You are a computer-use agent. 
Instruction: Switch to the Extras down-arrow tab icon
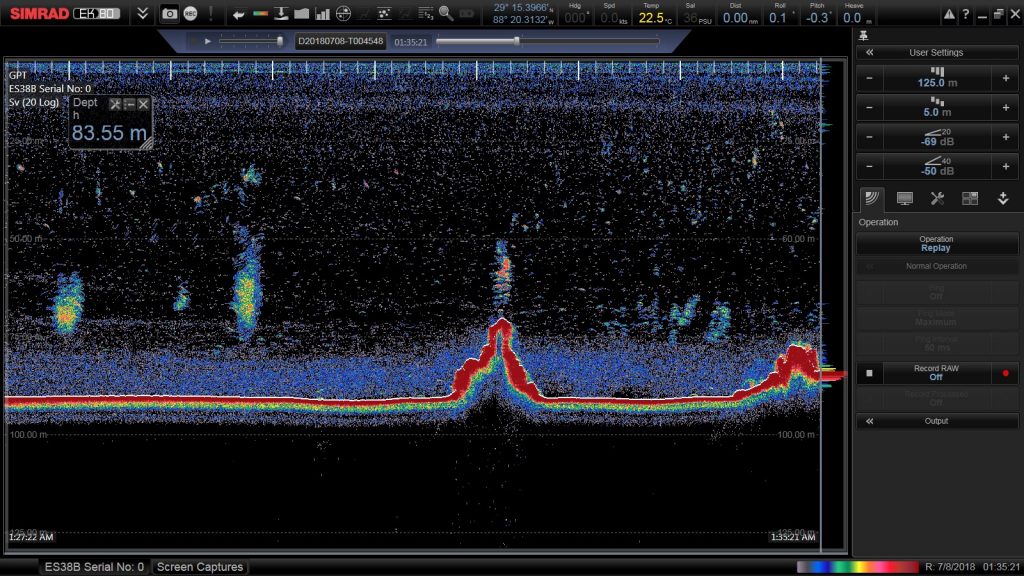tap(1003, 199)
